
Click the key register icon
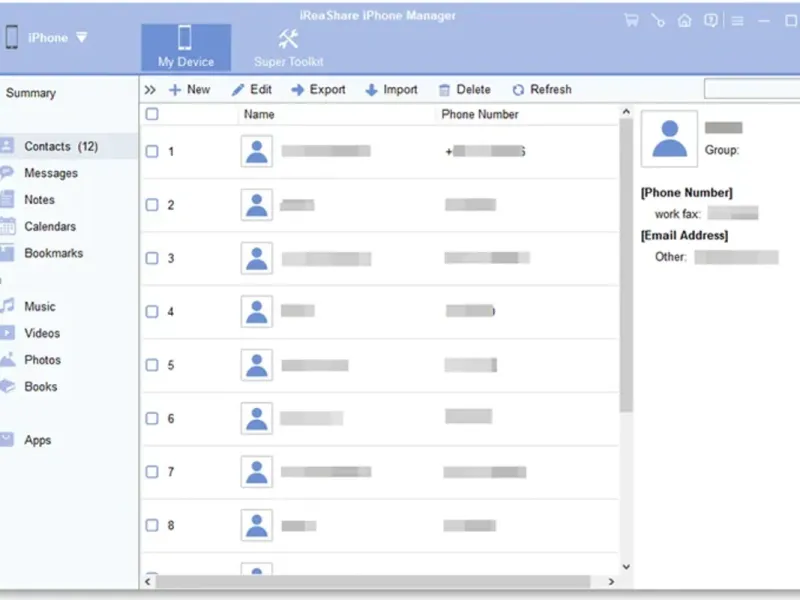point(658,20)
